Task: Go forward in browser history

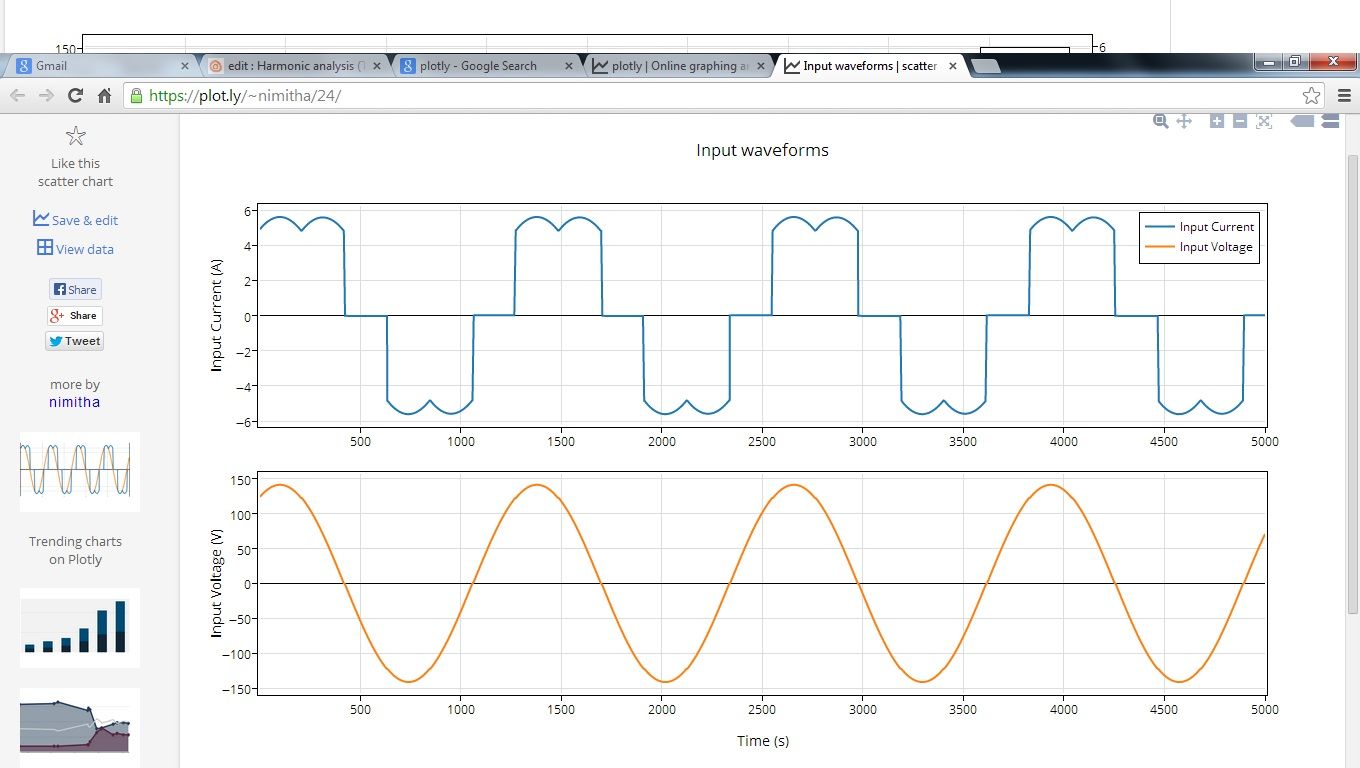Action: coord(46,96)
